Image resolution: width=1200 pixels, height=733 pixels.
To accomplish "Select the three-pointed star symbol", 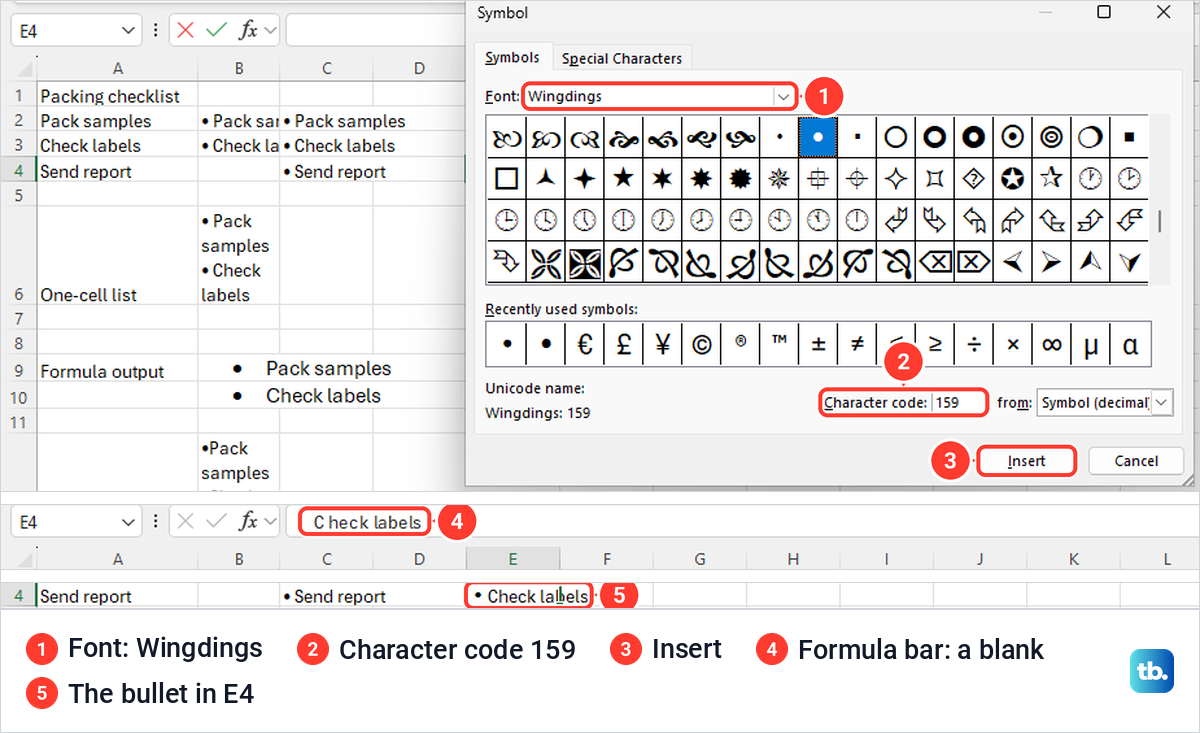I will coord(546,178).
